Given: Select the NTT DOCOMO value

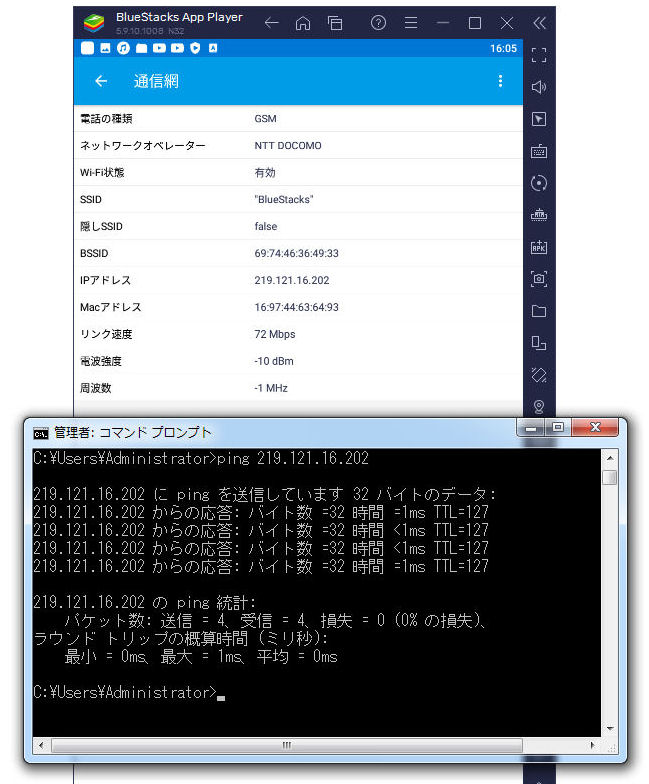Looking at the screenshot, I should pyautogui.click(x=288, y=146).
